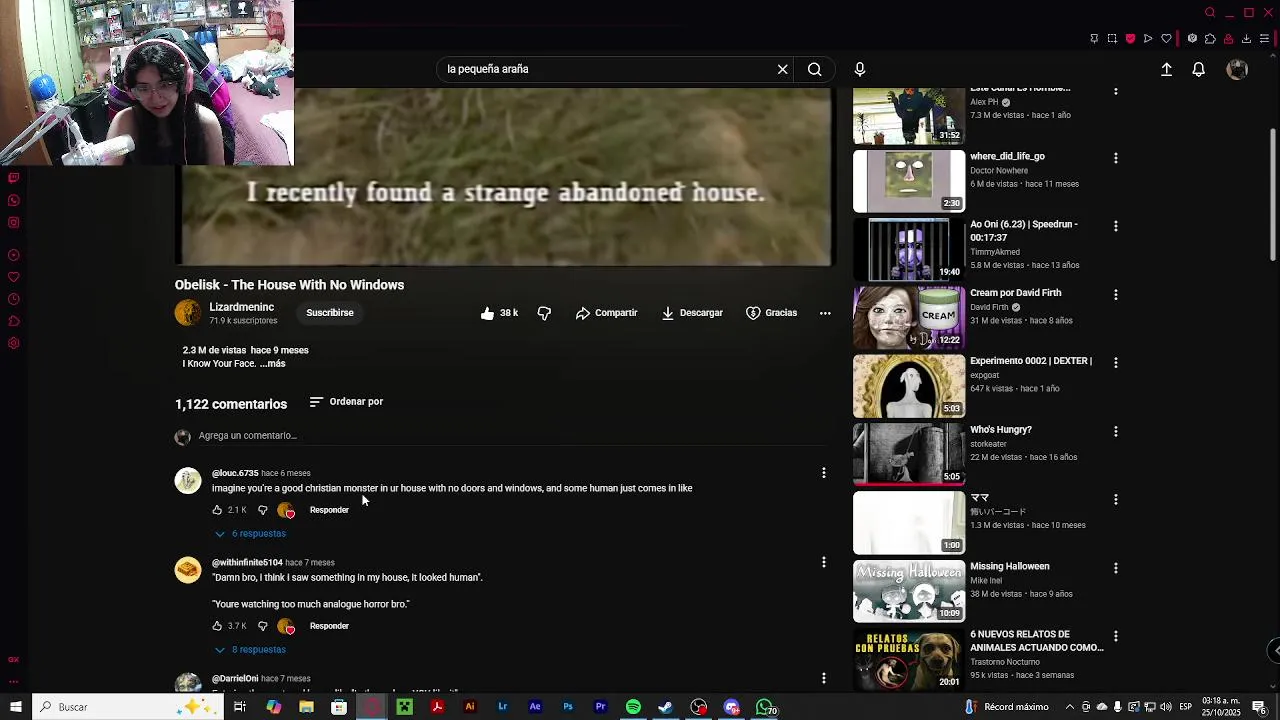The width and height of the screenshot is (1280, 720).
Task: Open Photoshop from taskbar
Action: pyautogui.click(x=568, y=707)
